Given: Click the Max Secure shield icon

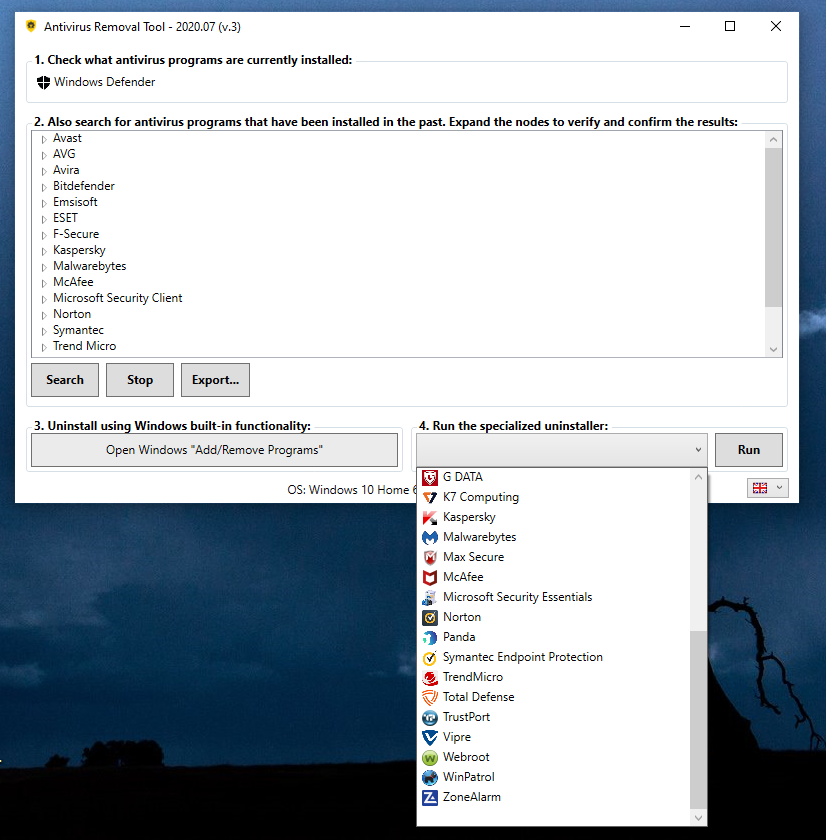Looking at the screenshot, I should tap(430, 557).
